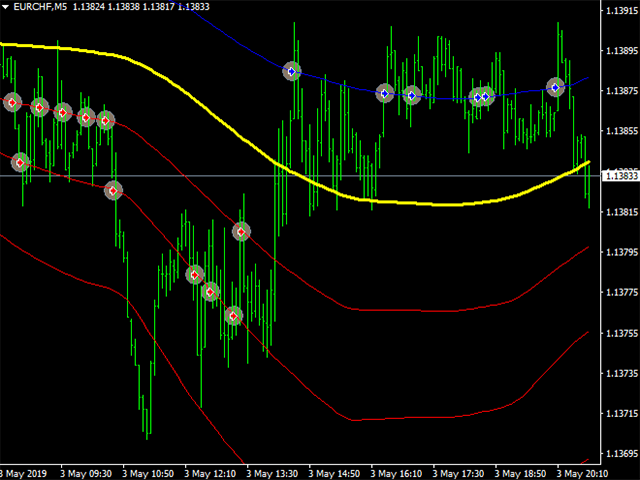Click the triangle arrow beside the EURCHF,M5 title

click(x=6, y=7)
